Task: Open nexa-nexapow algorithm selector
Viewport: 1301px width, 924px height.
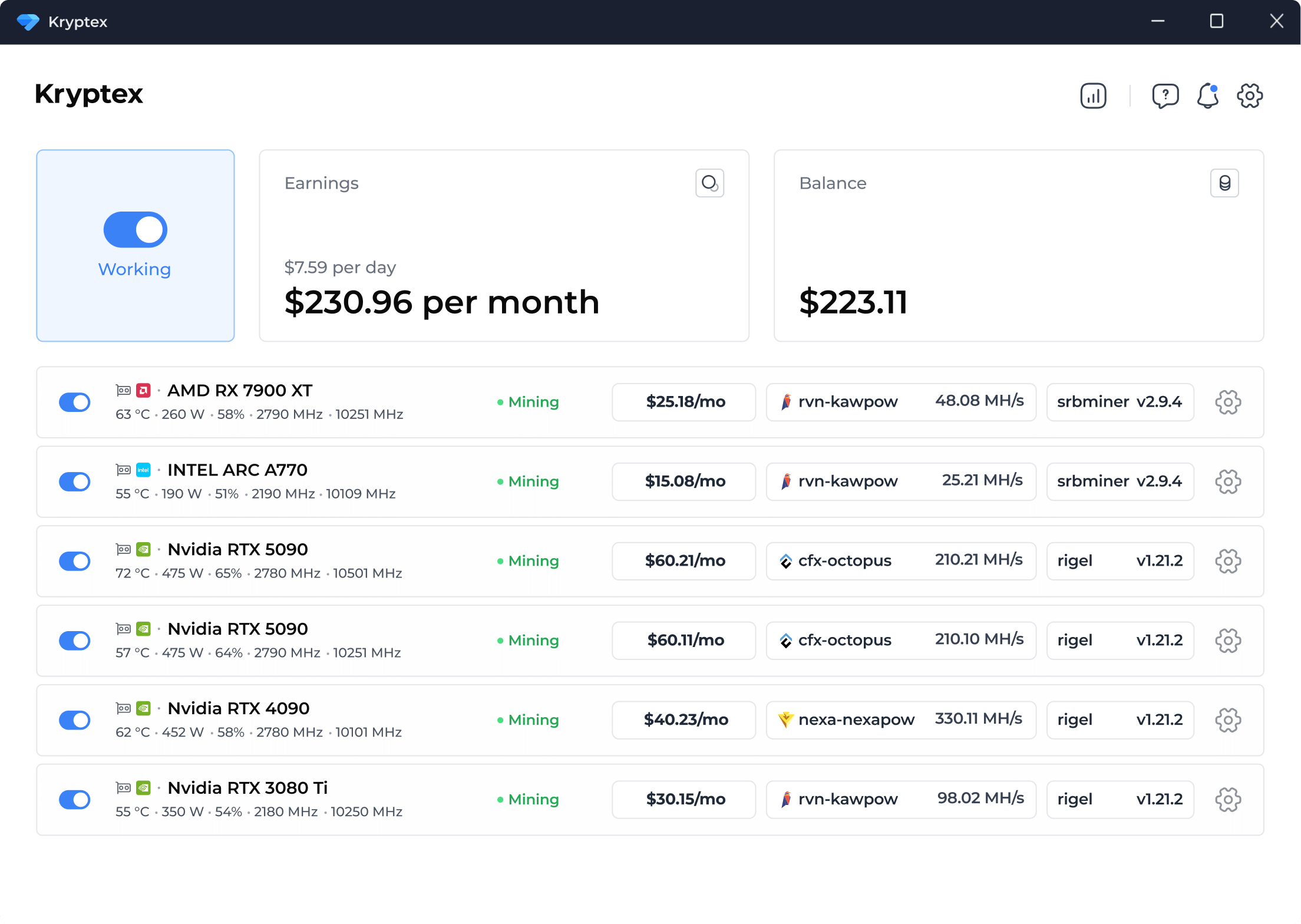Action: click(x=900, y=720)
